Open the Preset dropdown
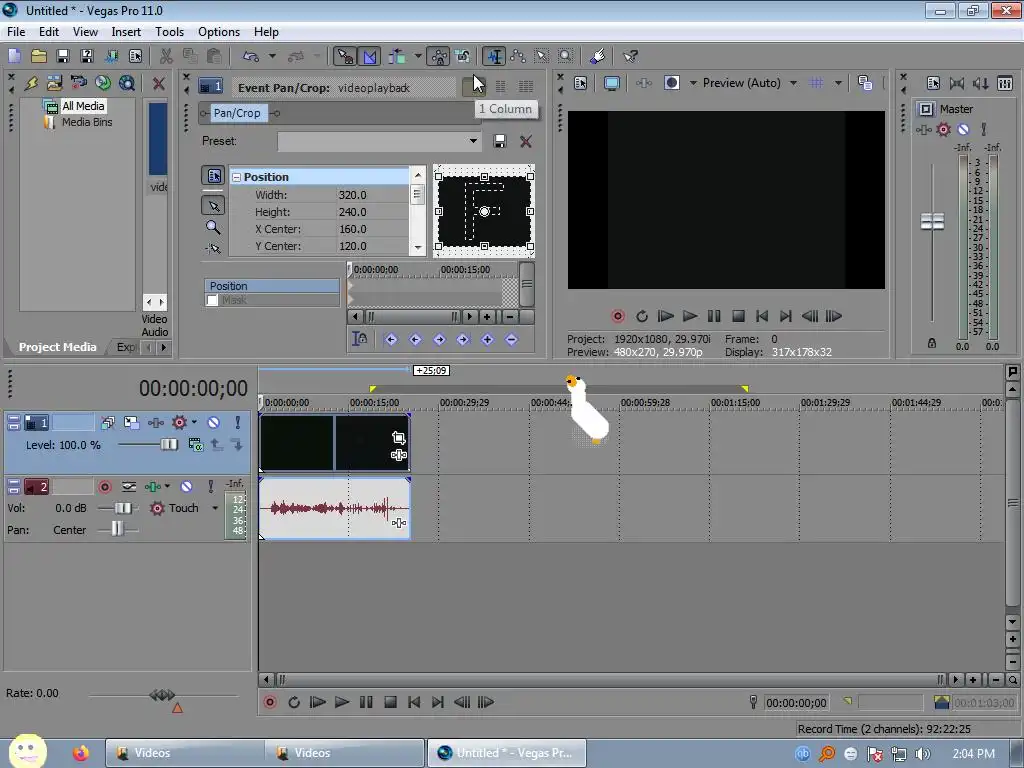 pyautogui.click(x=473, y=141)
